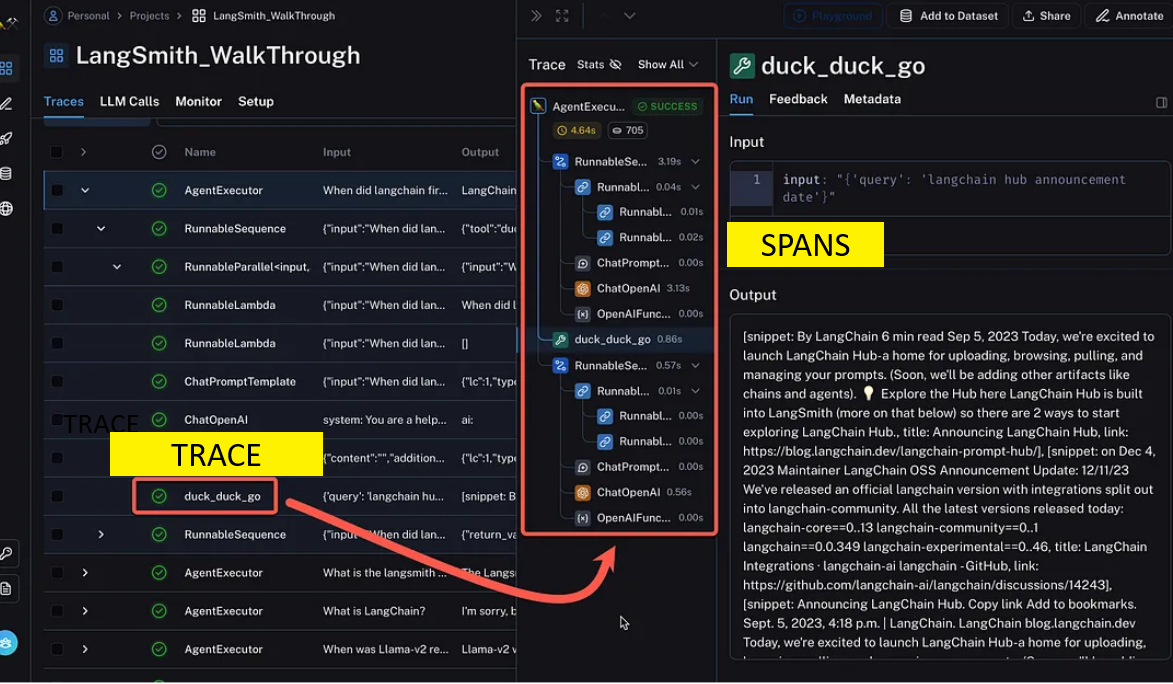Select the Traces tab

pos(64,102)
